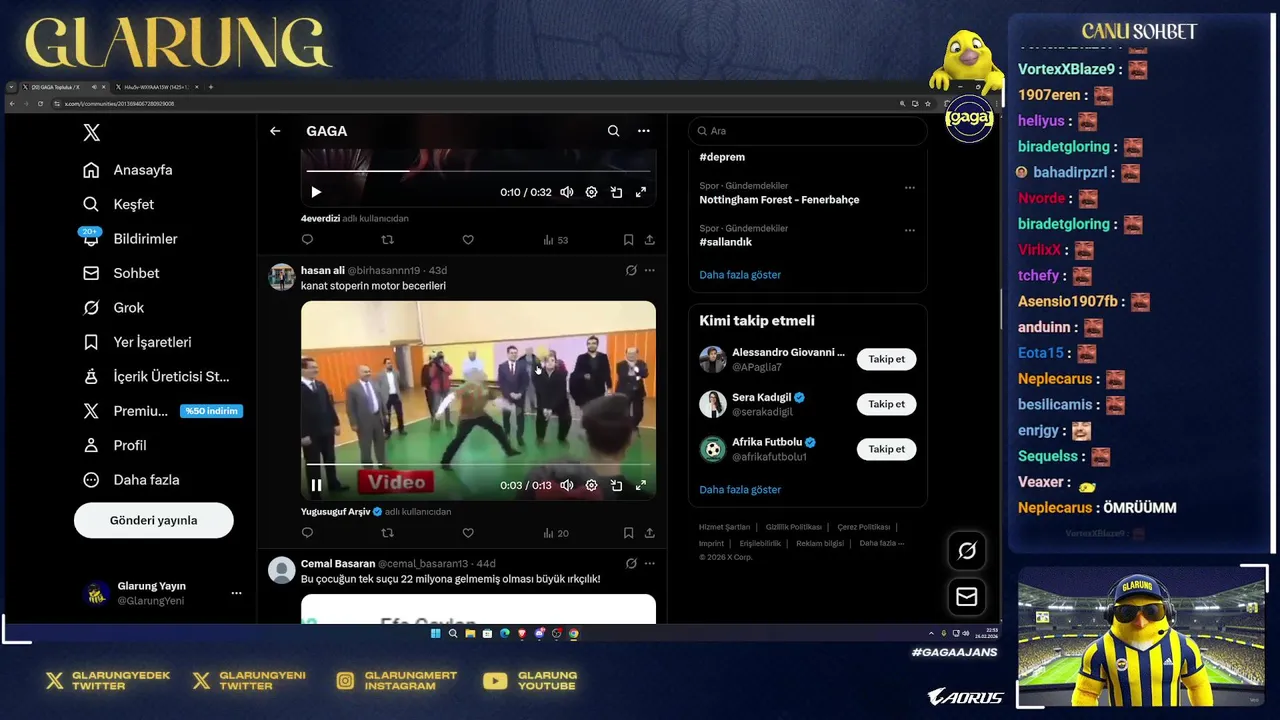Viewport: 1280px width, 720px height.
Task: Enter fullscreen on the 0:32 video
Action: [641, 192]
